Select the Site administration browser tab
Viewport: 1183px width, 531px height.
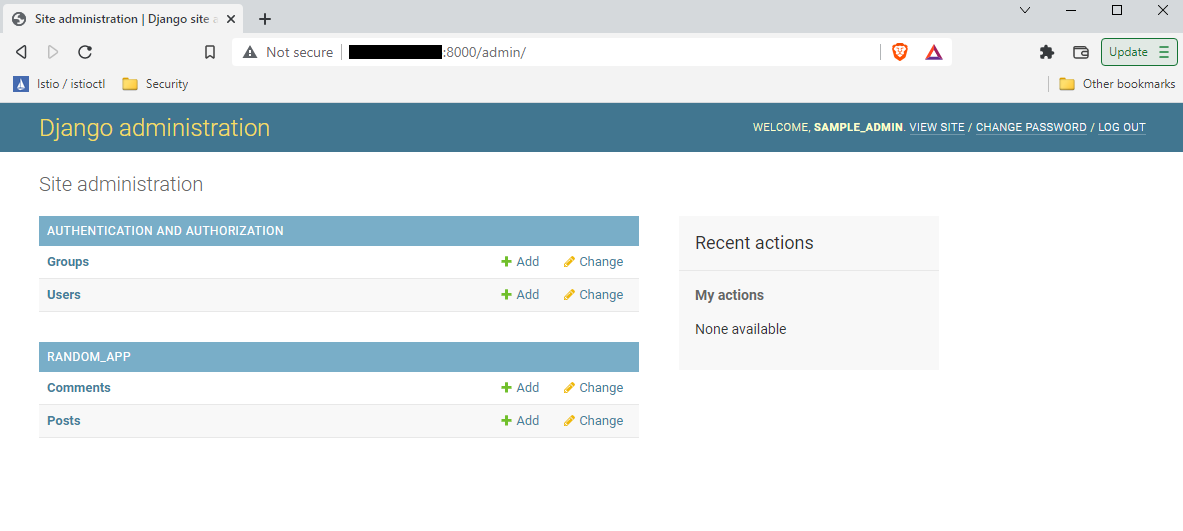pyautogui.click(x=123, y=19)
